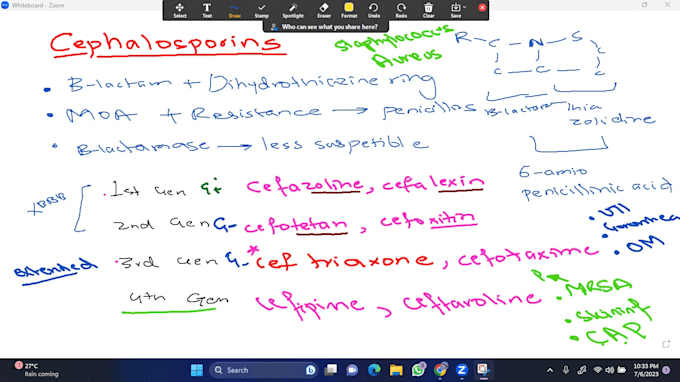Close the annotation toolbar with red X
Viewport: 680px width, 382px height.
482,7
